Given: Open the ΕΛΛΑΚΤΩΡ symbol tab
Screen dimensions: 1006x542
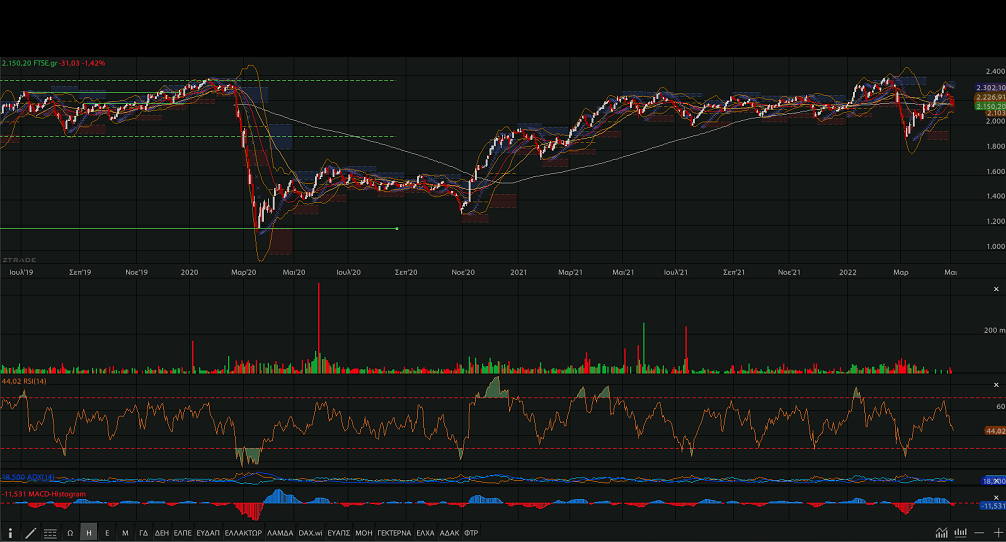Looking at the screenshot, I should [x=243, y=533].
